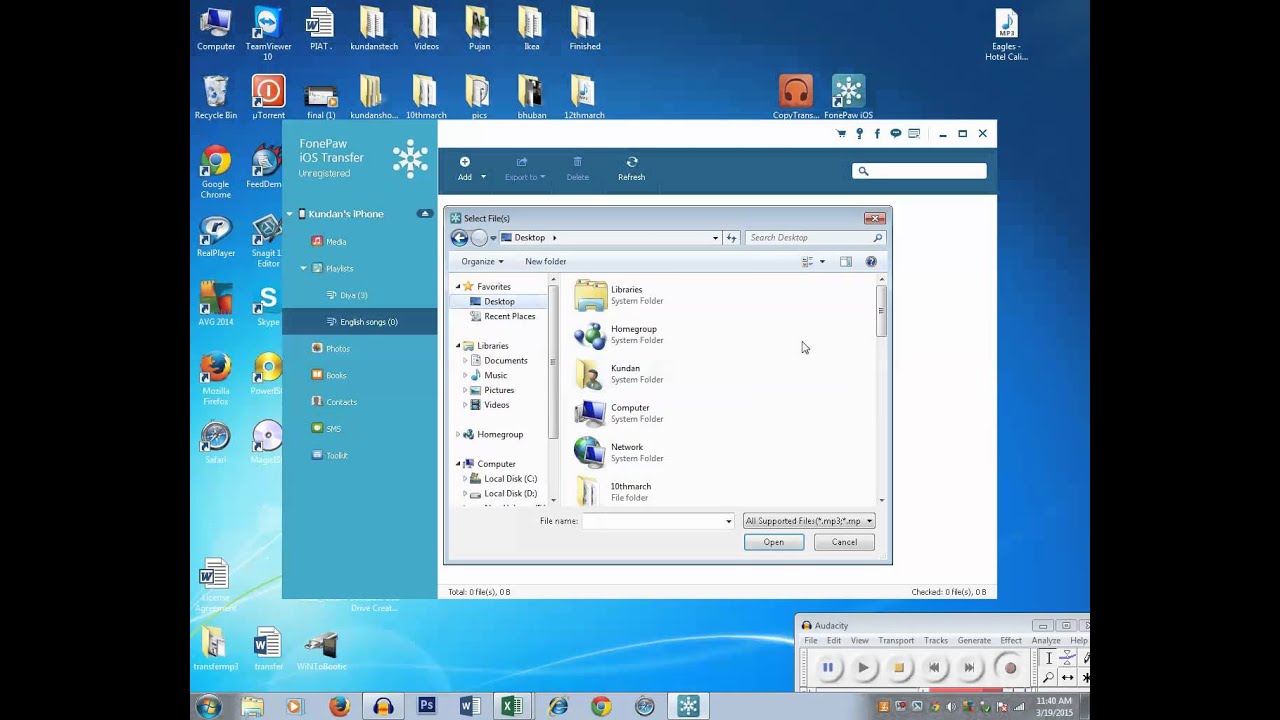This screenshot has height=720, width=1280.
Task: Open the File menu in Audacity
Action: (x=811, y=641)
